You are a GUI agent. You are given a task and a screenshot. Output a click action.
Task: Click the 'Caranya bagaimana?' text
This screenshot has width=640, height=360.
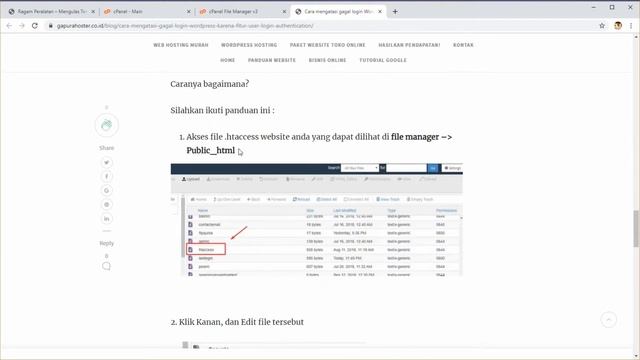(x=210, y=84)
